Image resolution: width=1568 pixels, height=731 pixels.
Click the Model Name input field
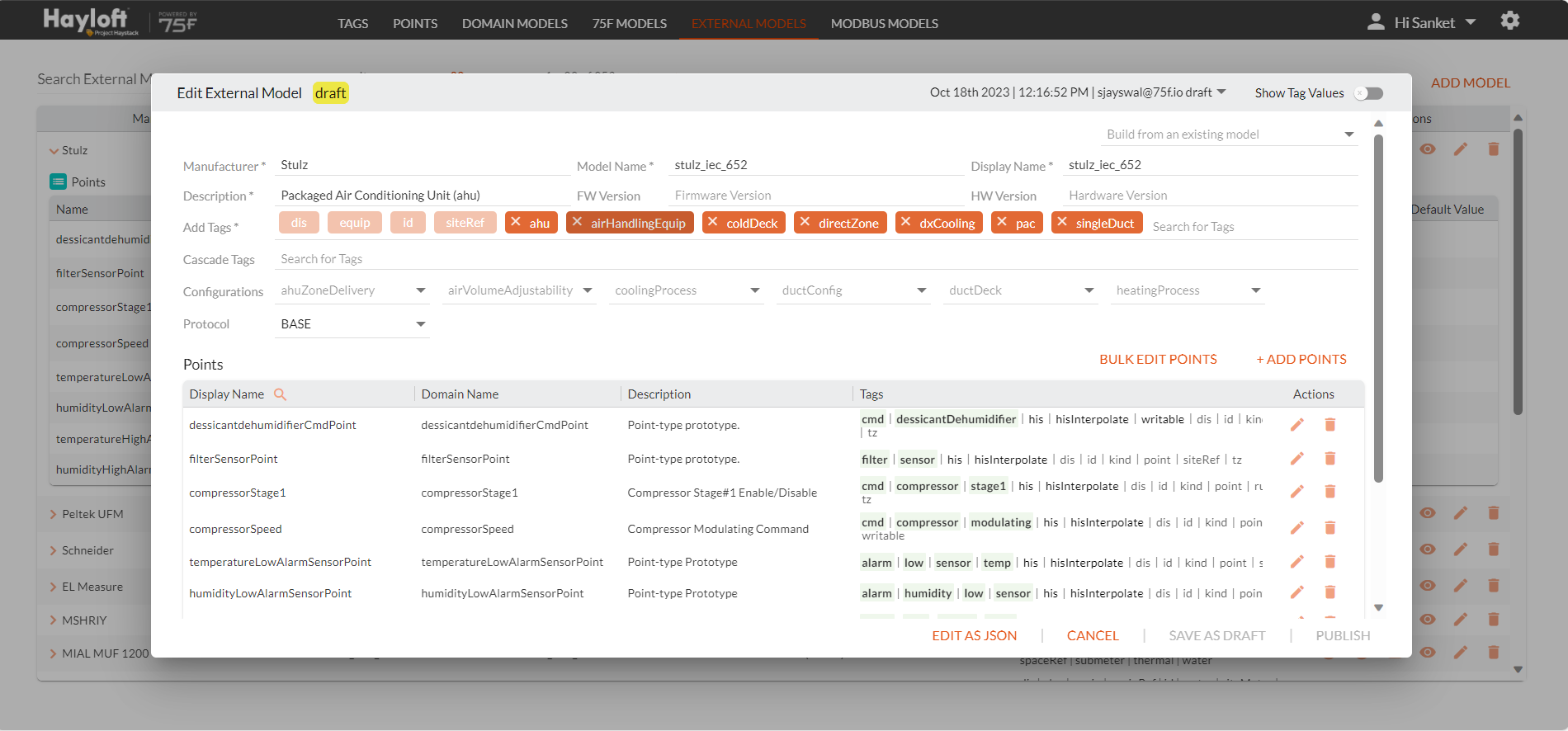tap(815, 165)
